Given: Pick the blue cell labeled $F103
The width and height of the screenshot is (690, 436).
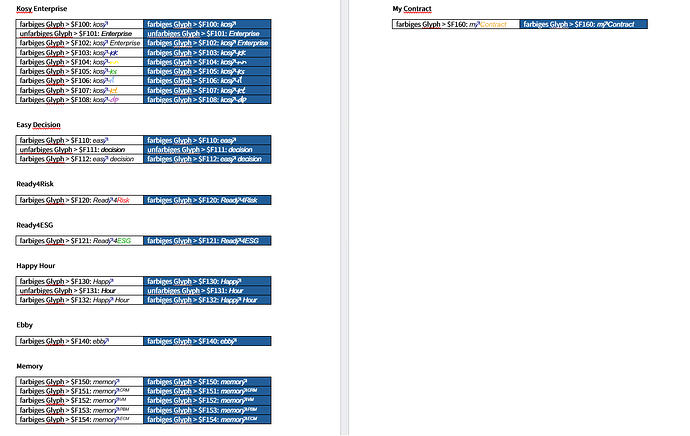Looking at the screenshot, I should pos(207,52).
